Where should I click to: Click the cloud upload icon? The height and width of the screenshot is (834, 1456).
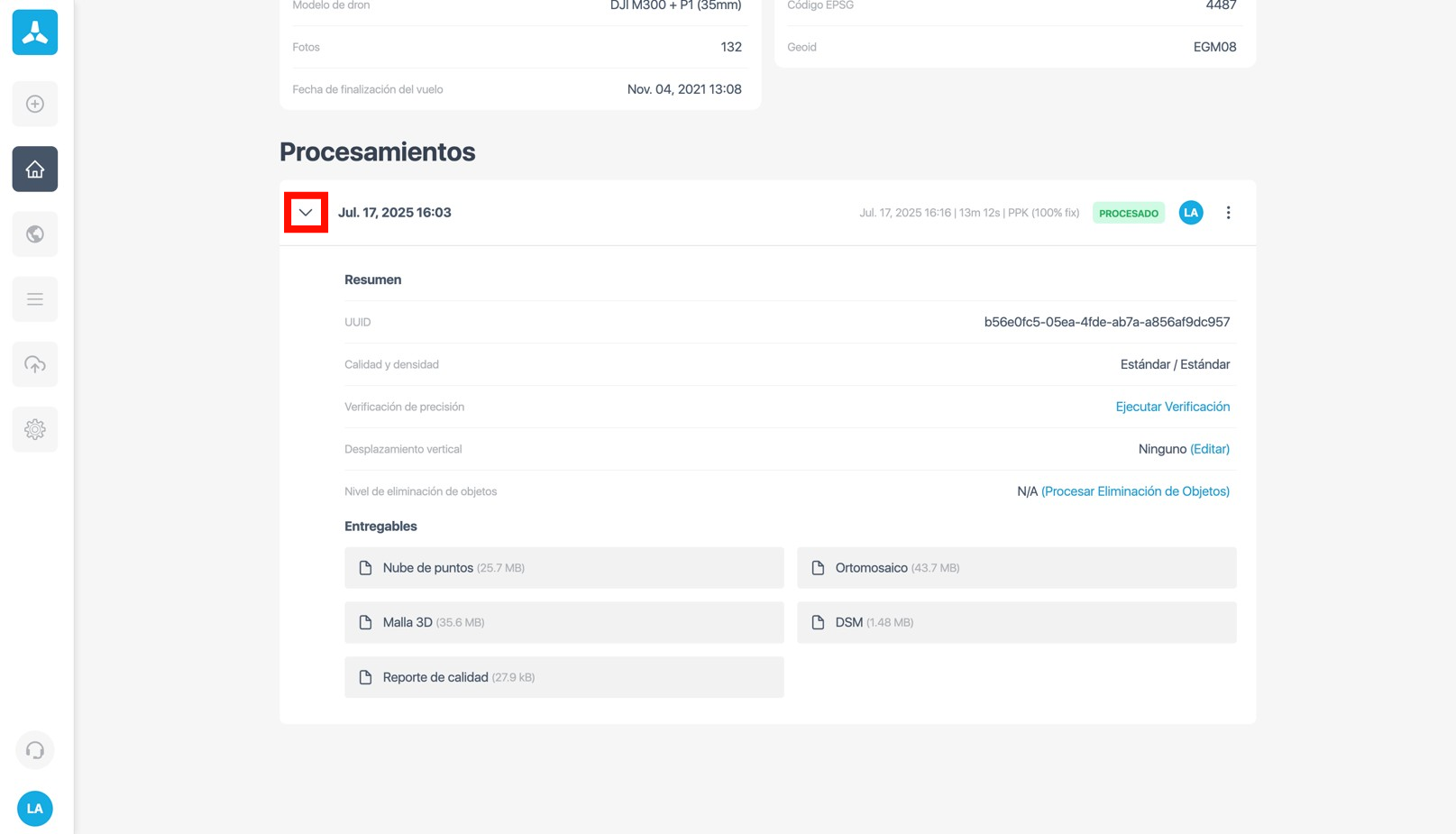coord(34,364)
